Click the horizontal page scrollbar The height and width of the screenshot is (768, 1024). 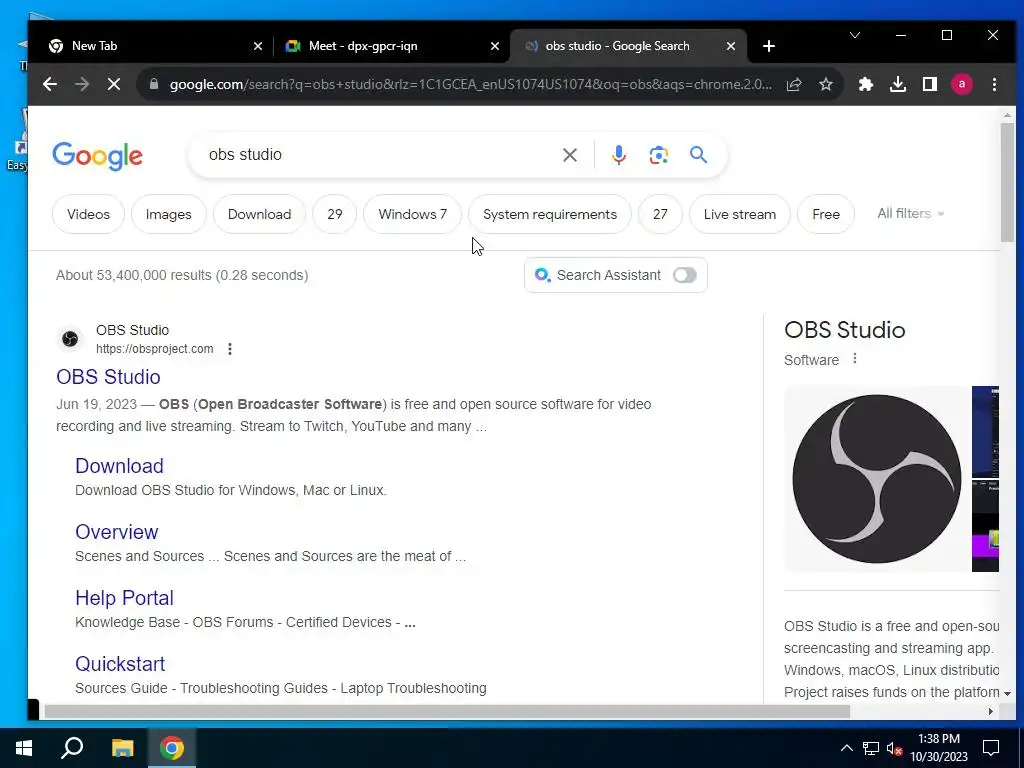coord(447,711)
